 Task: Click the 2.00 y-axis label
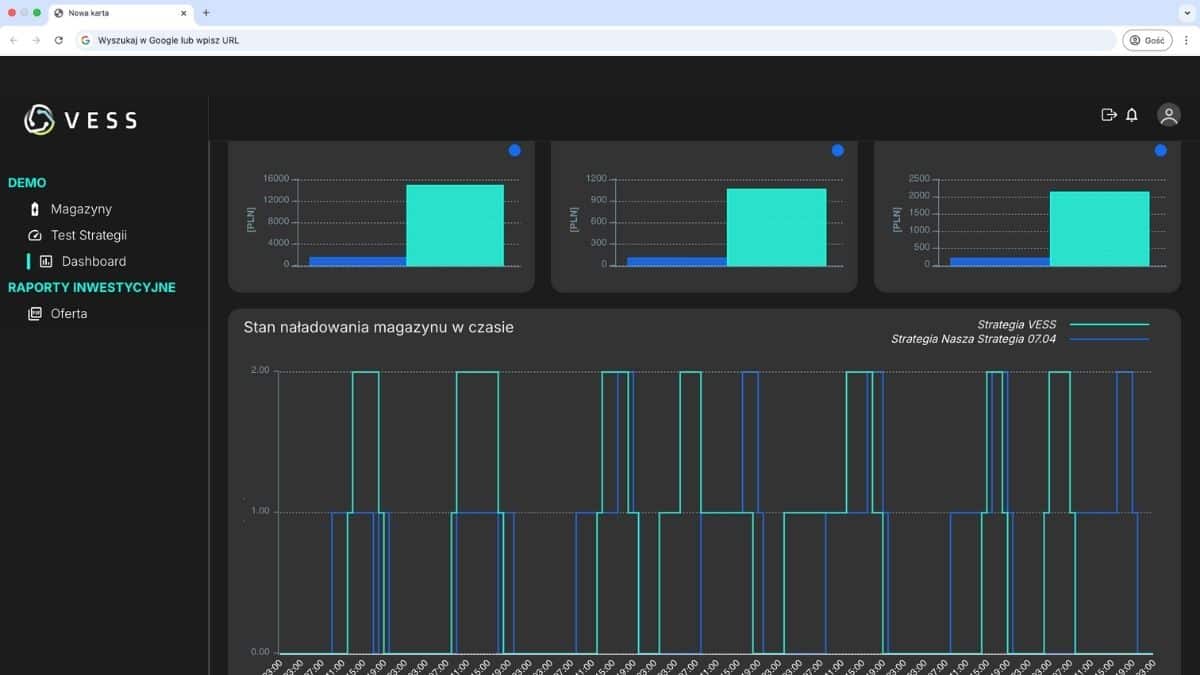coord(260,370)
